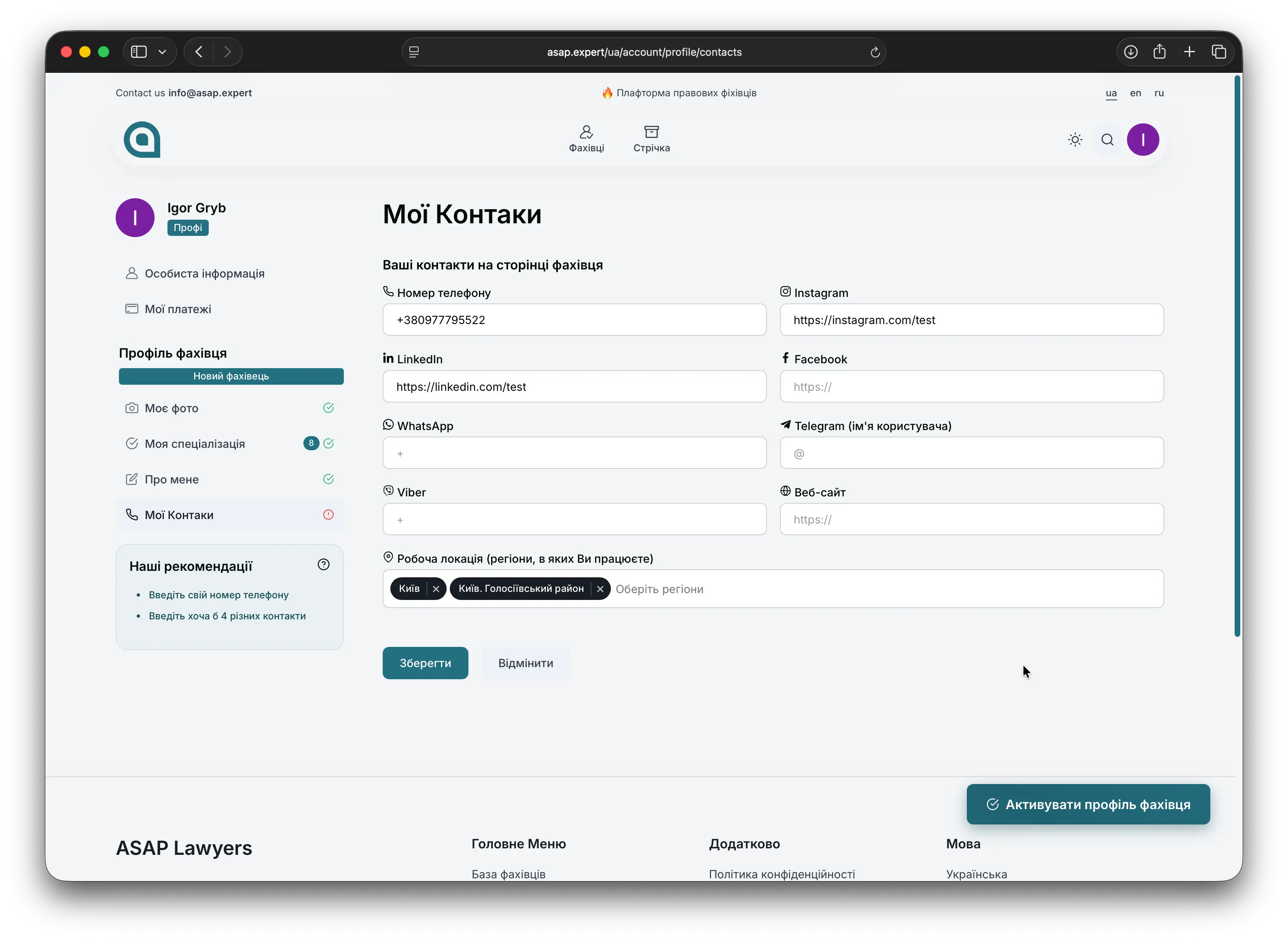This screenshot has height=941, width=1288.
Task: Open a new tab with the plus icon
Action: click(1189, 51)
